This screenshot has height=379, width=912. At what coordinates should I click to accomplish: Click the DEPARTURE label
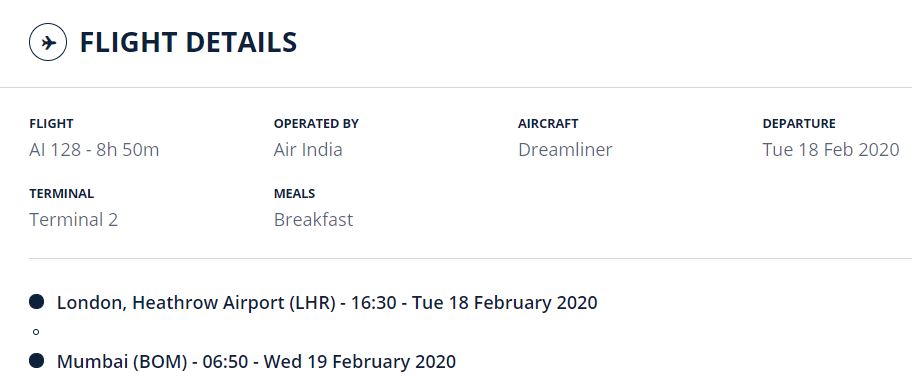pos(799,124)
